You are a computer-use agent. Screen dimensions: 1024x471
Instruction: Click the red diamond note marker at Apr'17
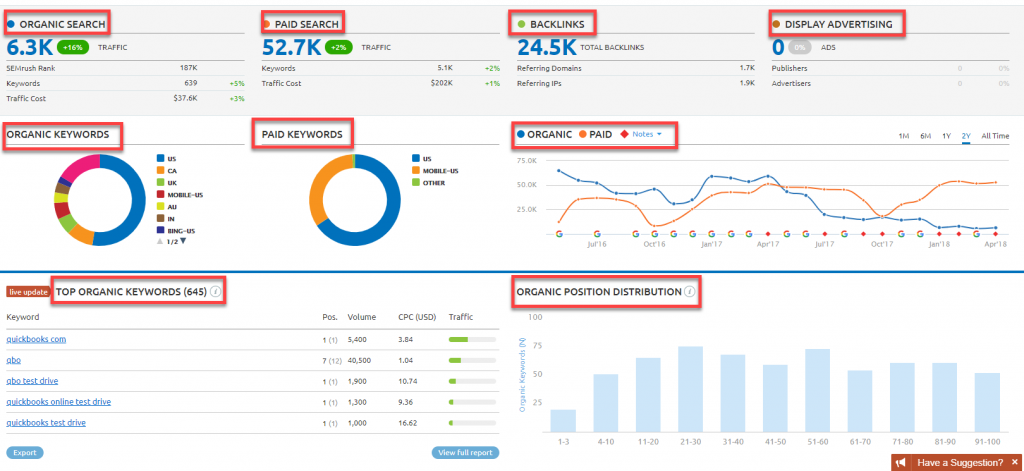point(768,234)
